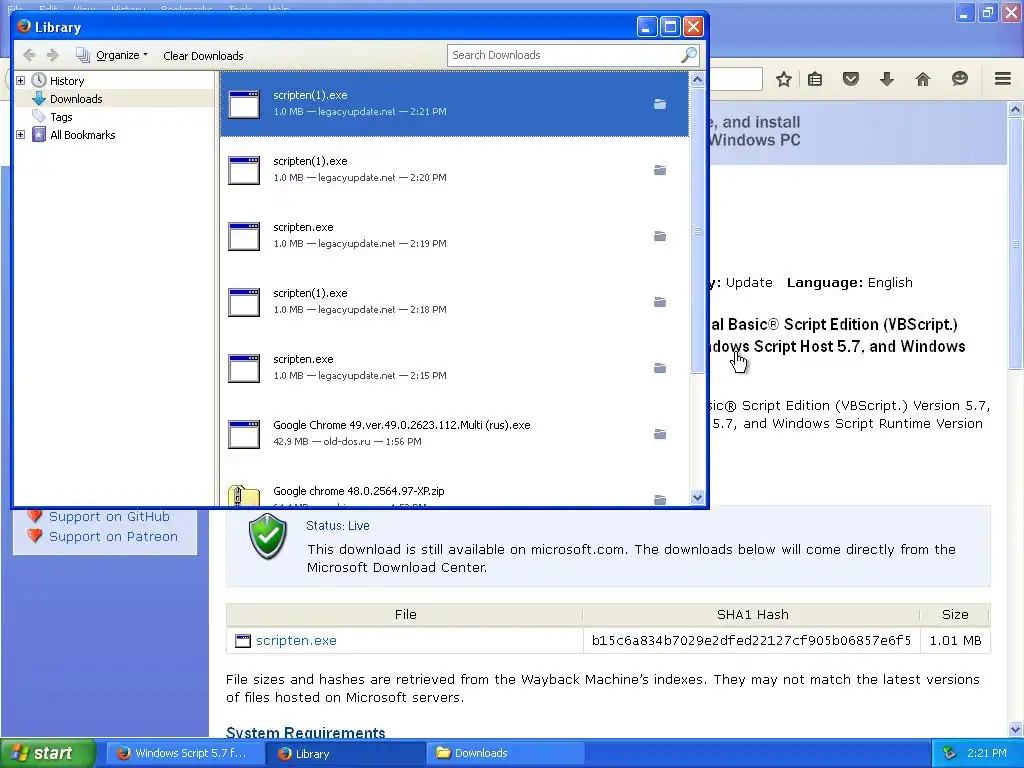Expand the All Bookmarks tree node
1024x768 pixels.
[x=21, y=135]
